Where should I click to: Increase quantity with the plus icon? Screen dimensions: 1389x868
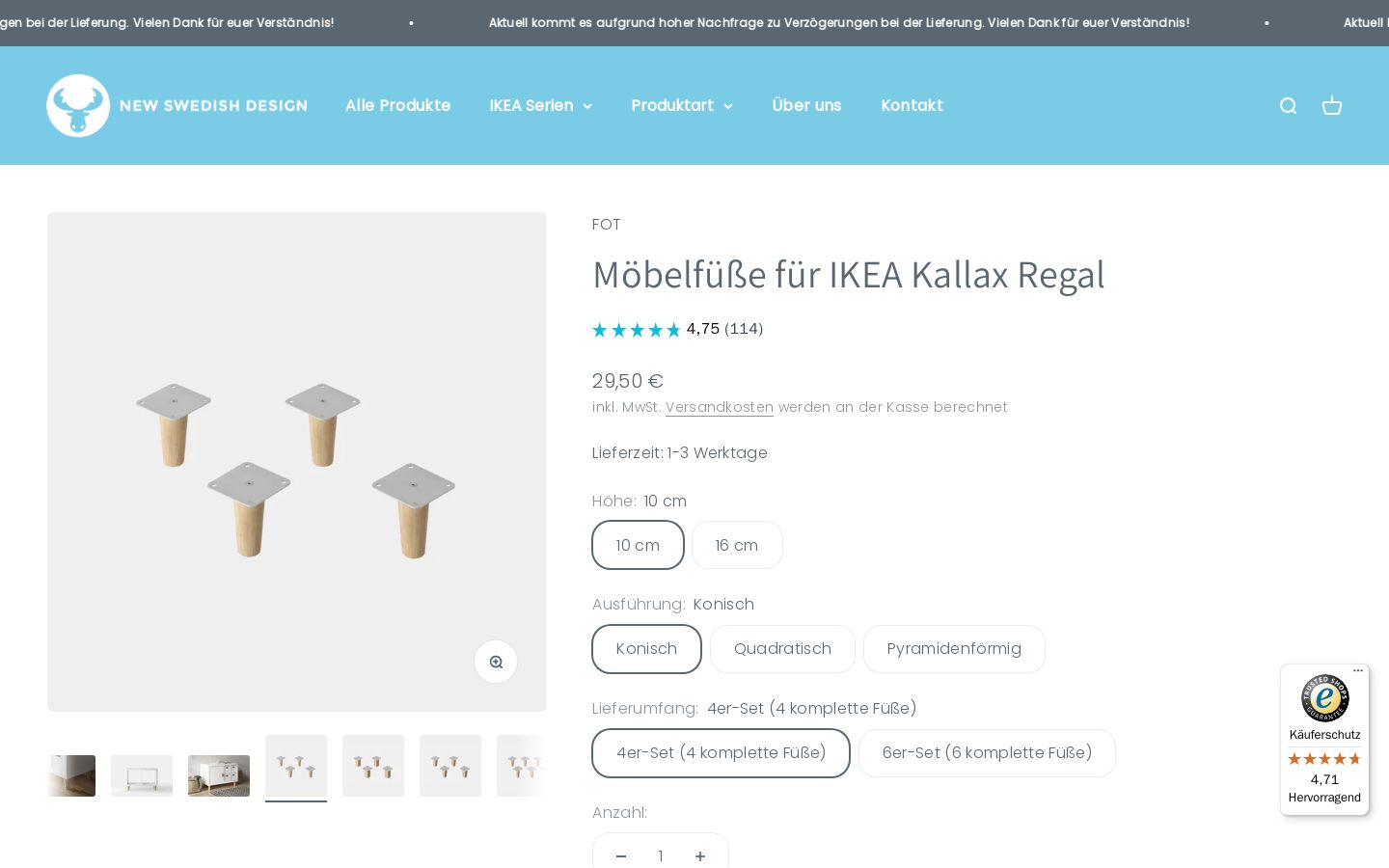pyautogui.click(x=700, y=856)
